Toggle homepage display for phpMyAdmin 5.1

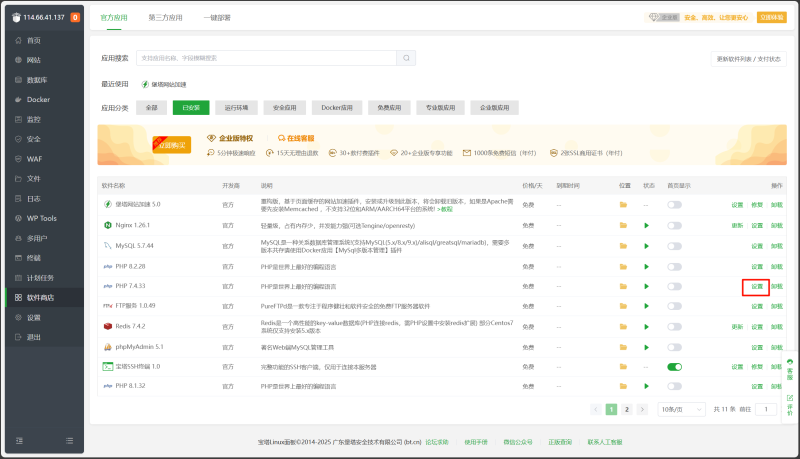click(x=674, y=347)
